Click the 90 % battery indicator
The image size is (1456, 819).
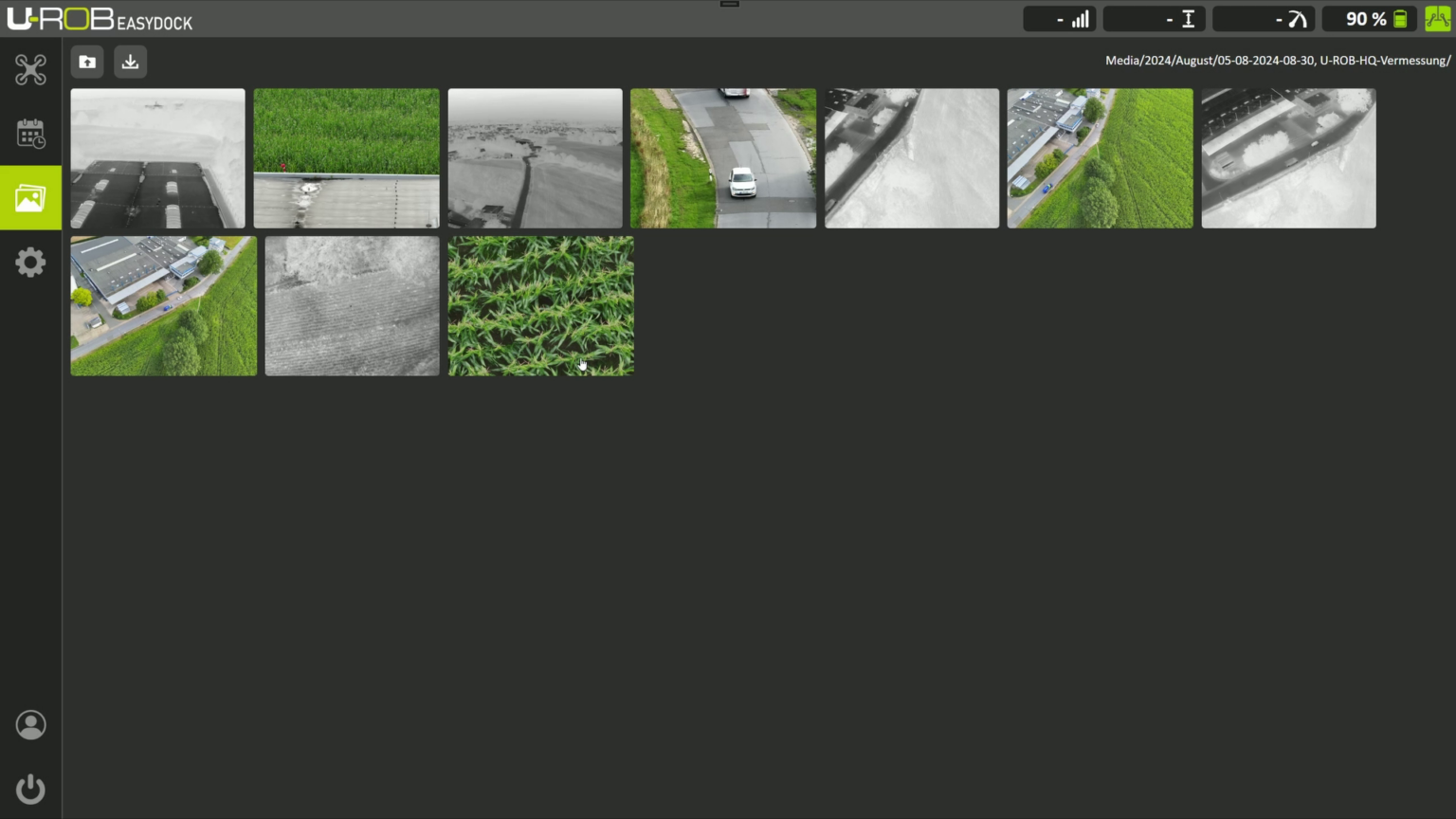tap(1370, 19)
